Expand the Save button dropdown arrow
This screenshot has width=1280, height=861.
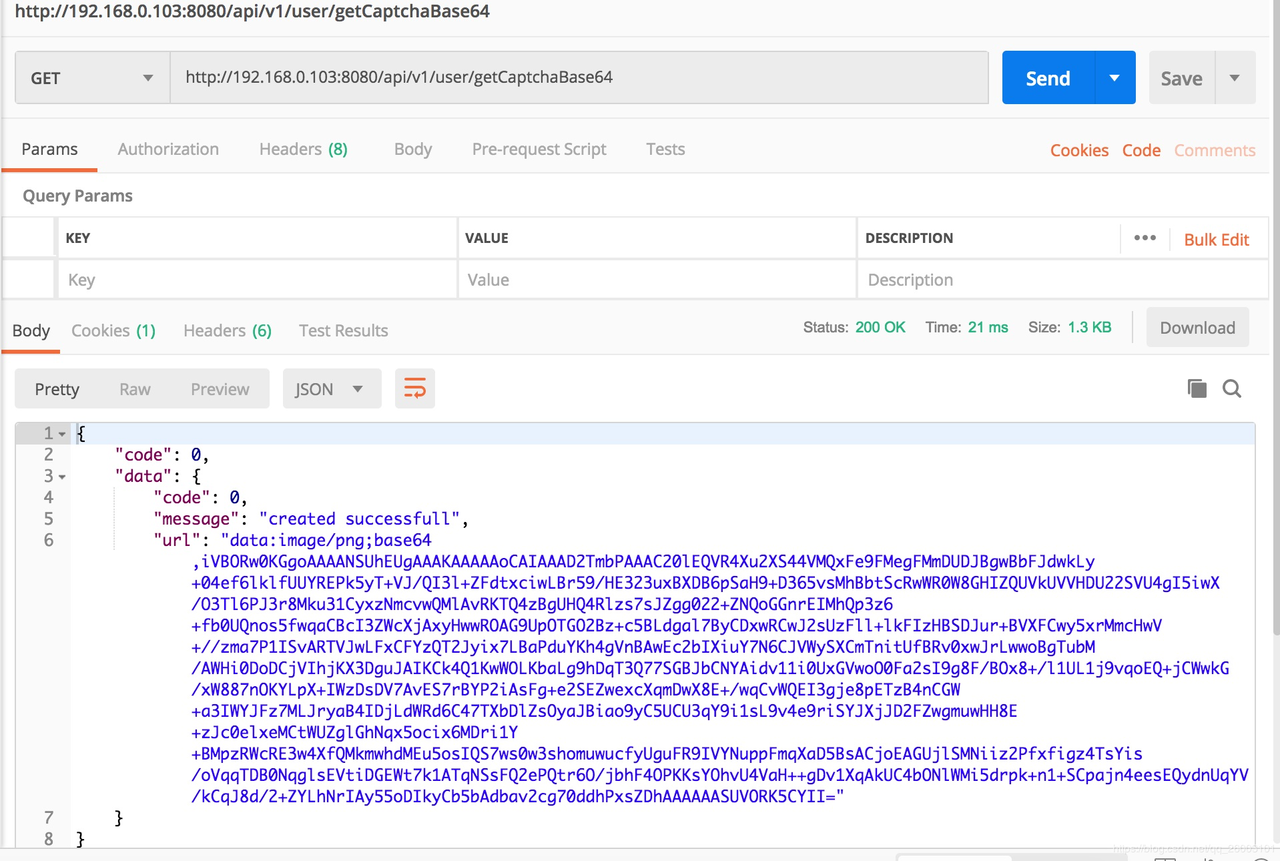tap(1235, 78)
